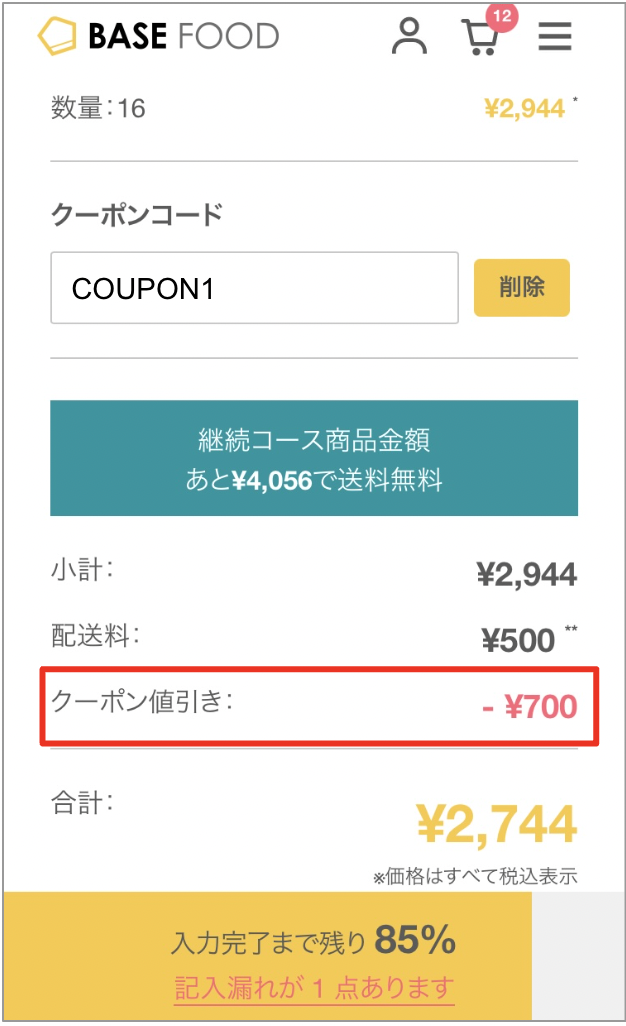The image size is (626, 1026).
Task: Open the hamburger menu
Action: click(x=555, y=37)
